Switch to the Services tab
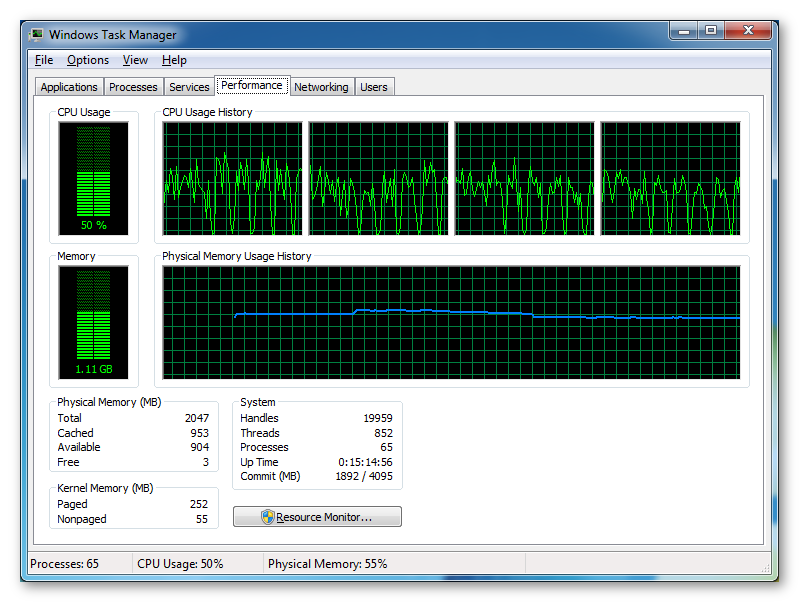The image size is (799, 602). [189, 87]
